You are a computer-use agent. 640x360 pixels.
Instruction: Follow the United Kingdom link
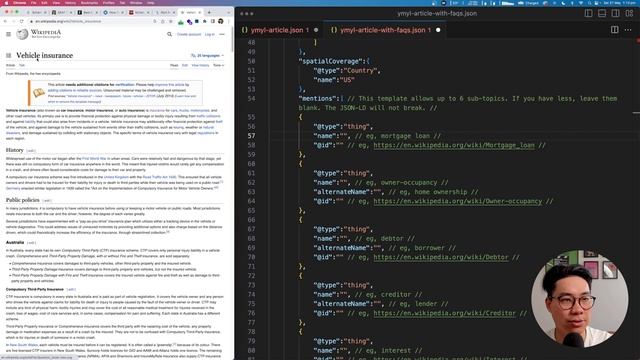pyautogui.click(x=116, y=177)
